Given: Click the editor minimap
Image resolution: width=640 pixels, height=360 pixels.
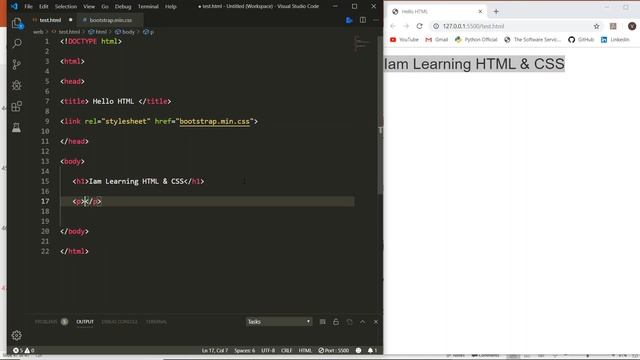Looking at the screenshot, I should 362,43.
